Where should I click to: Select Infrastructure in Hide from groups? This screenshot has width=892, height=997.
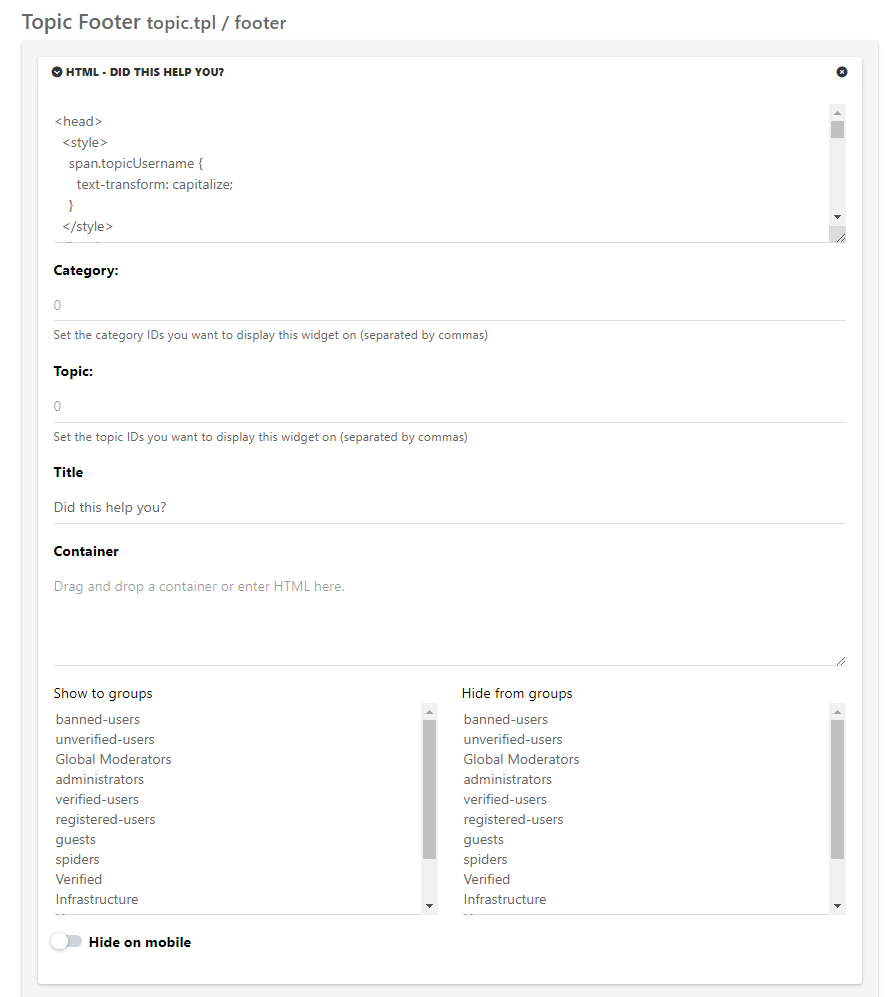click(504, 899)
